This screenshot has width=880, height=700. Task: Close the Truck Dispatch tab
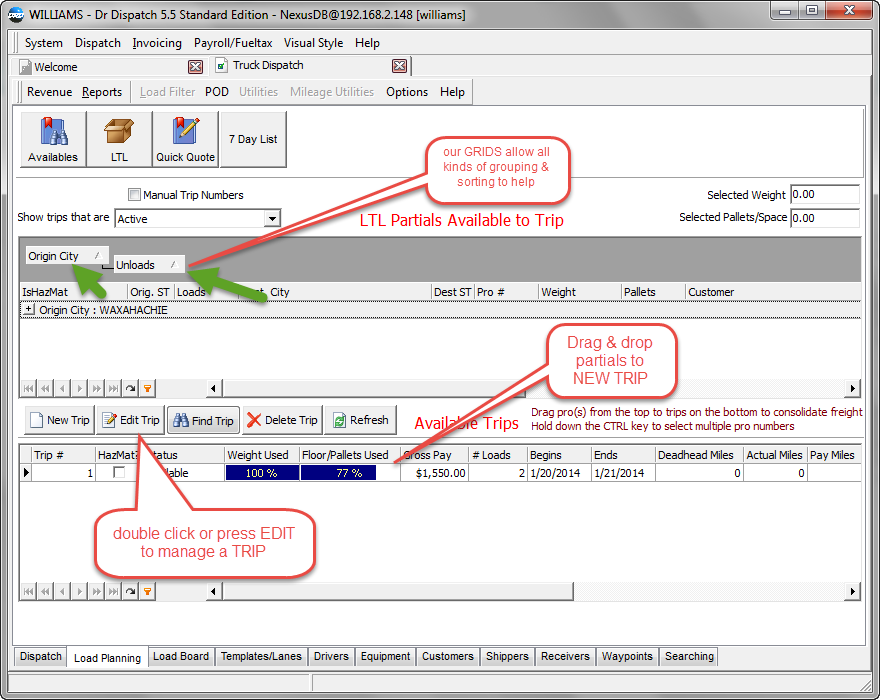[400, 66]
